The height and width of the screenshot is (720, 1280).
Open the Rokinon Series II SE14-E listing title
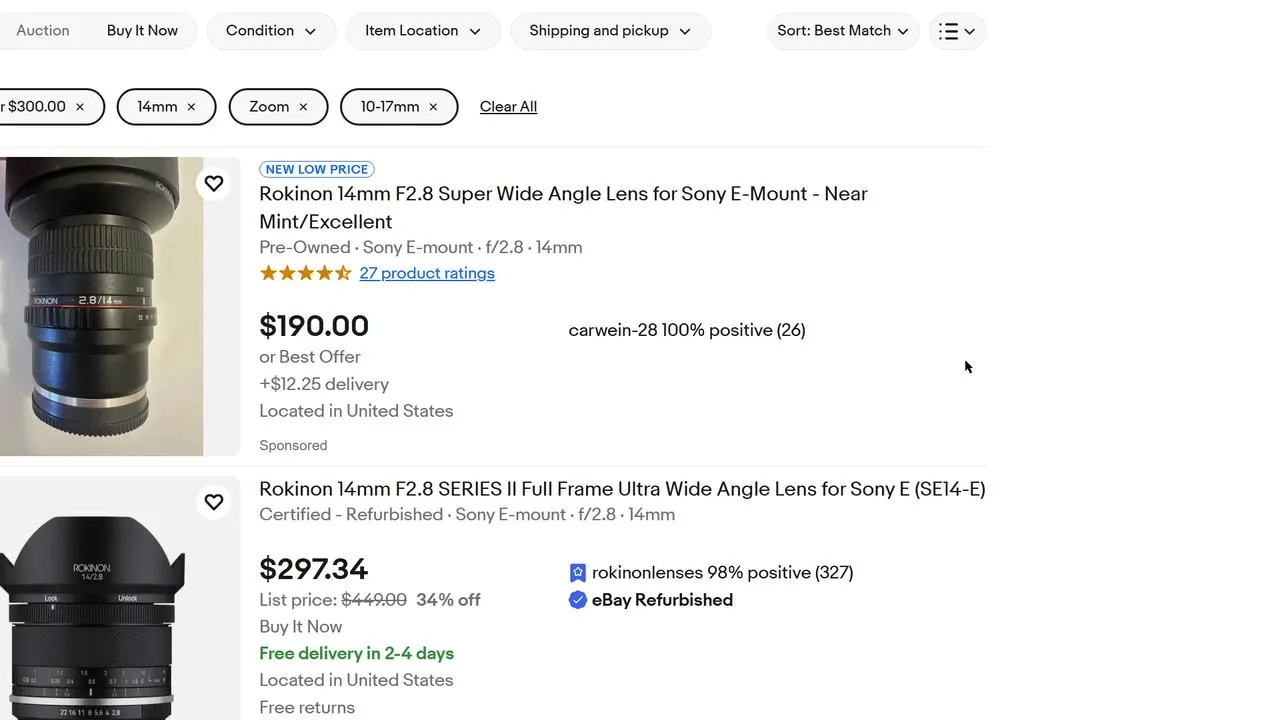click(621, 489)
